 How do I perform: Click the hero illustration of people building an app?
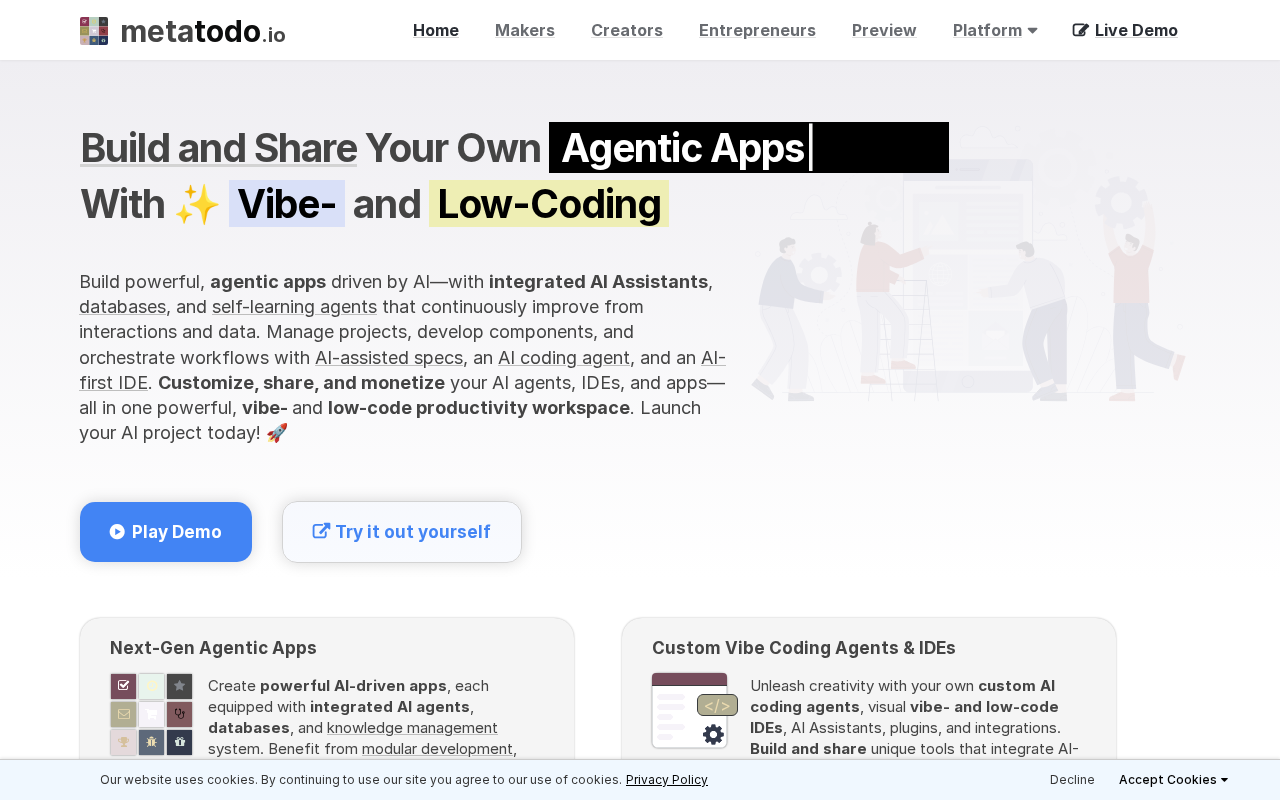click(968, 264)
